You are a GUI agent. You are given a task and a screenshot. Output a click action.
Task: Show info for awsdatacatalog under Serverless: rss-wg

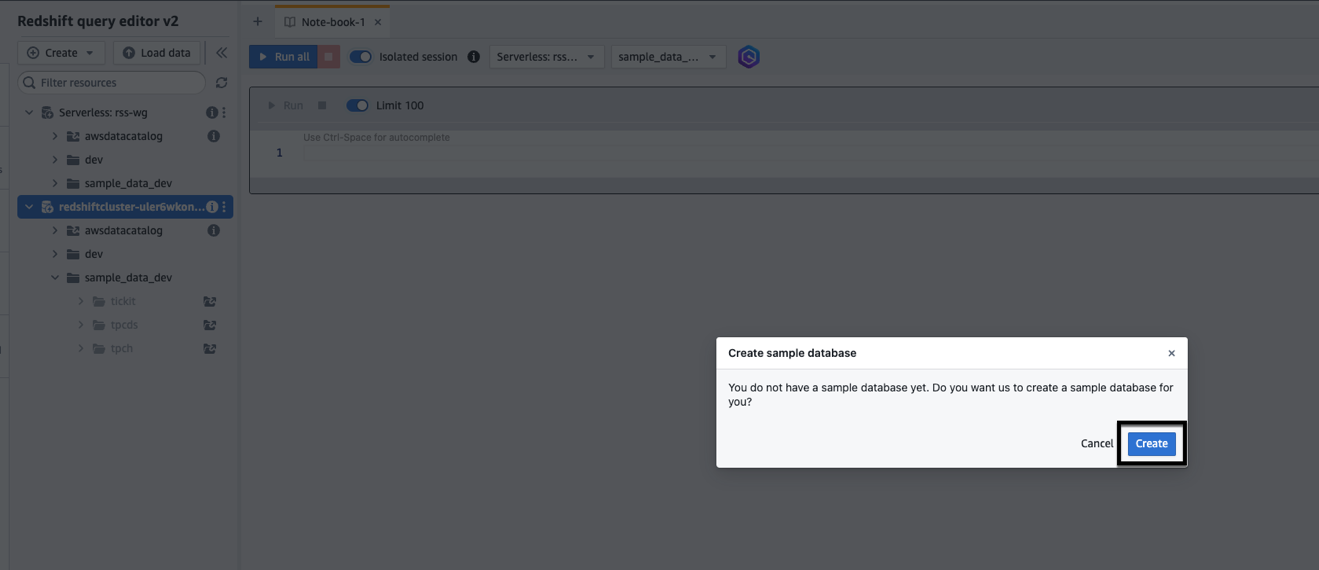click(213, 136)
